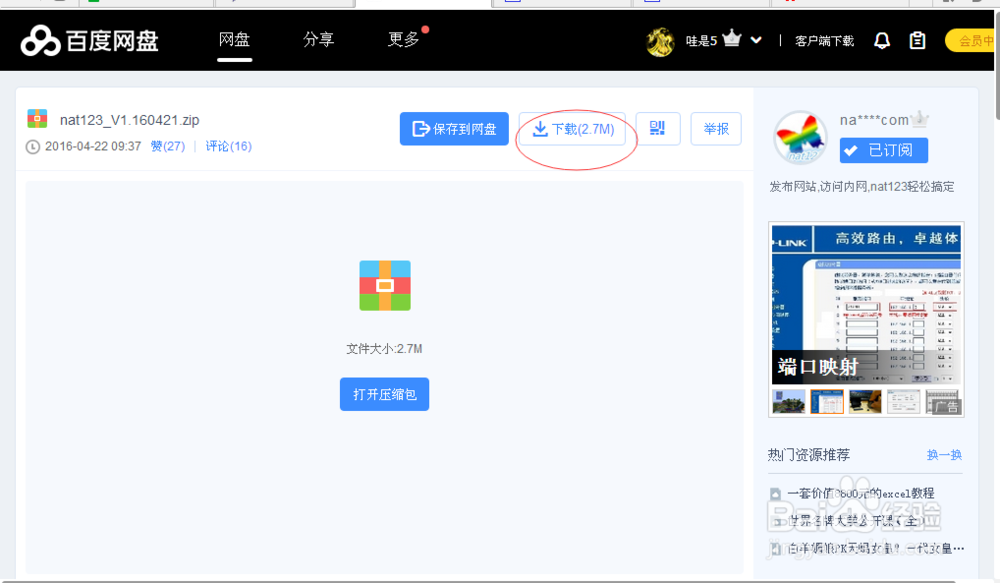Click the nat123 zip file icon
1000x583 pixels.
(37, 119)
